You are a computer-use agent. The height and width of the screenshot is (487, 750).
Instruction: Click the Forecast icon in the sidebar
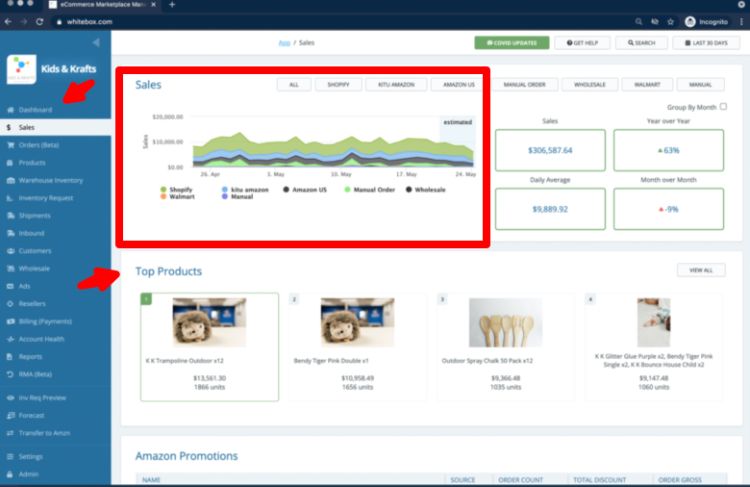coord(10,415)
